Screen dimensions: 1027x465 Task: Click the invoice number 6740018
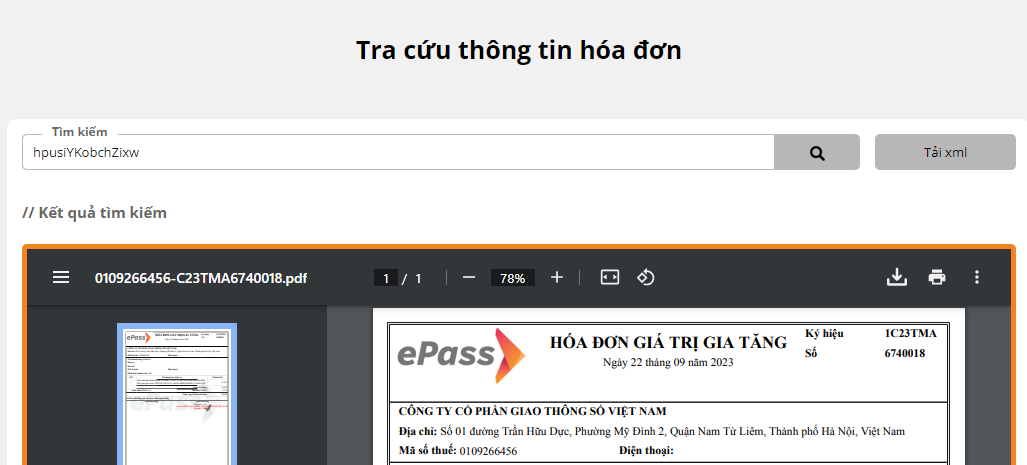coord(905,354)
